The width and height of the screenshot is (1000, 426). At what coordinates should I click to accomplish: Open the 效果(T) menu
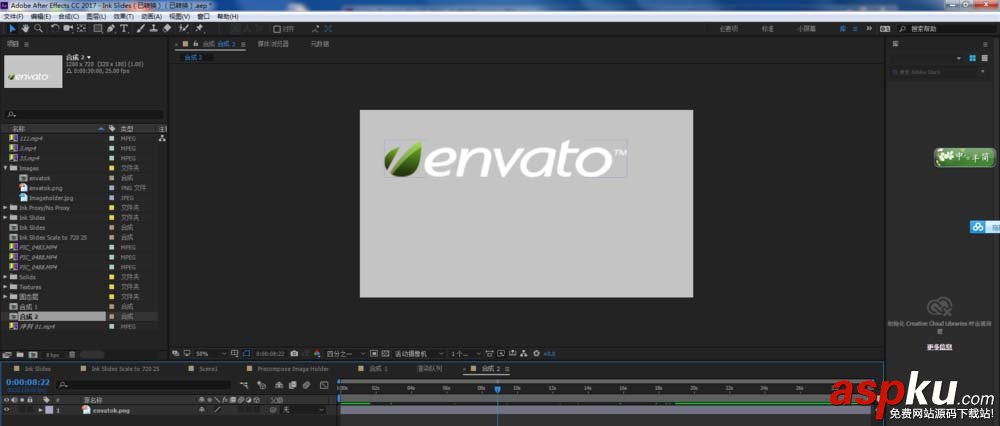[x=123, y=16]
